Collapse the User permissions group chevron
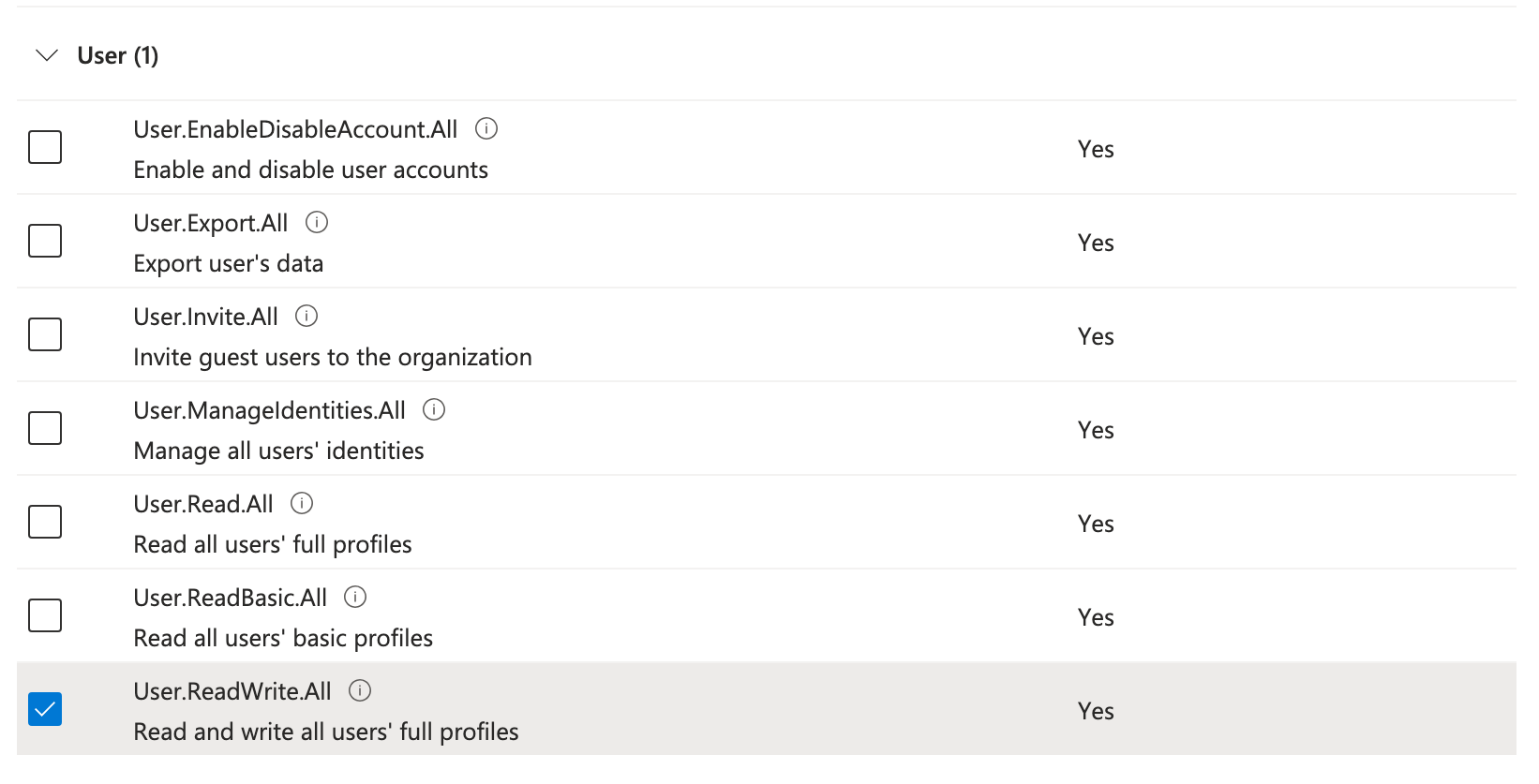Image resolution: width=1539 pixels, height=784 pixels. tap(46, 55)
